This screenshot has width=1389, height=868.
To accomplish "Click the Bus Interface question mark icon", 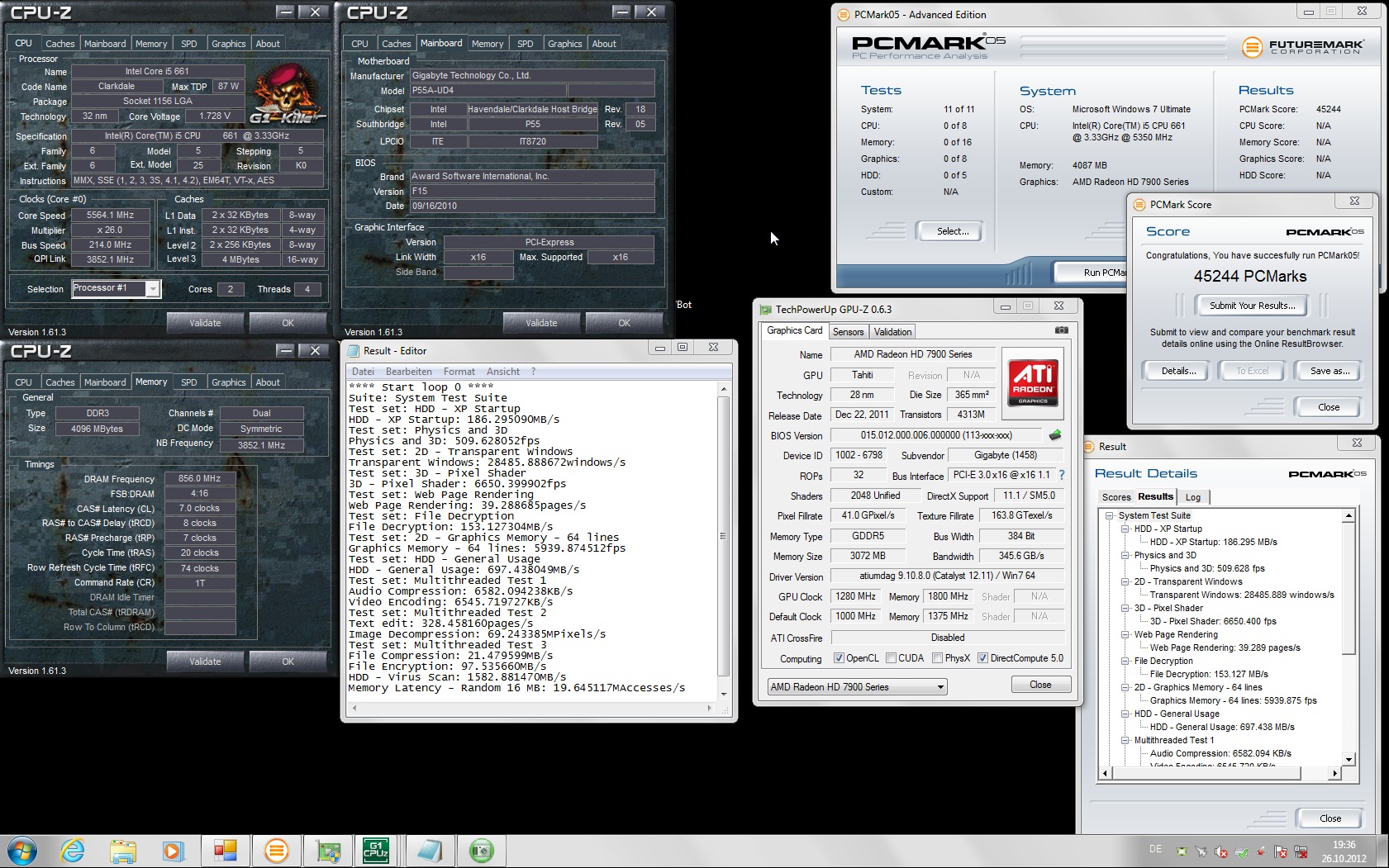I will pyautogui.click(x=1062, y=475).
